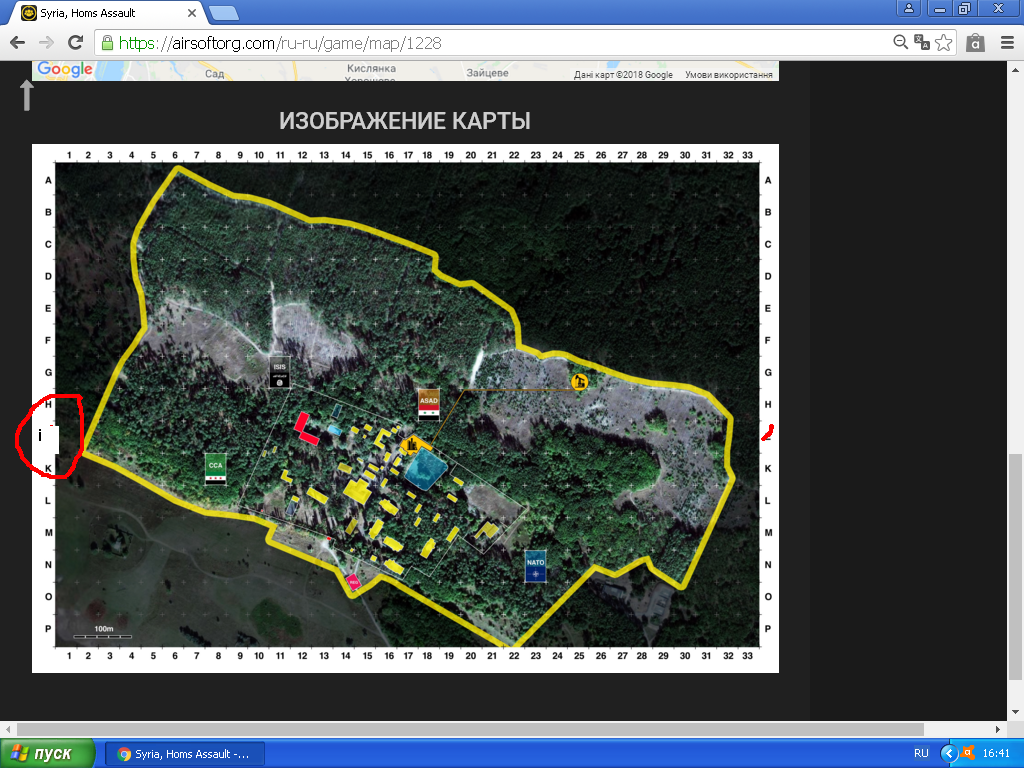Open the пуск Start menu
Screen dimensions: 1024x768
(x=47, y=754)
